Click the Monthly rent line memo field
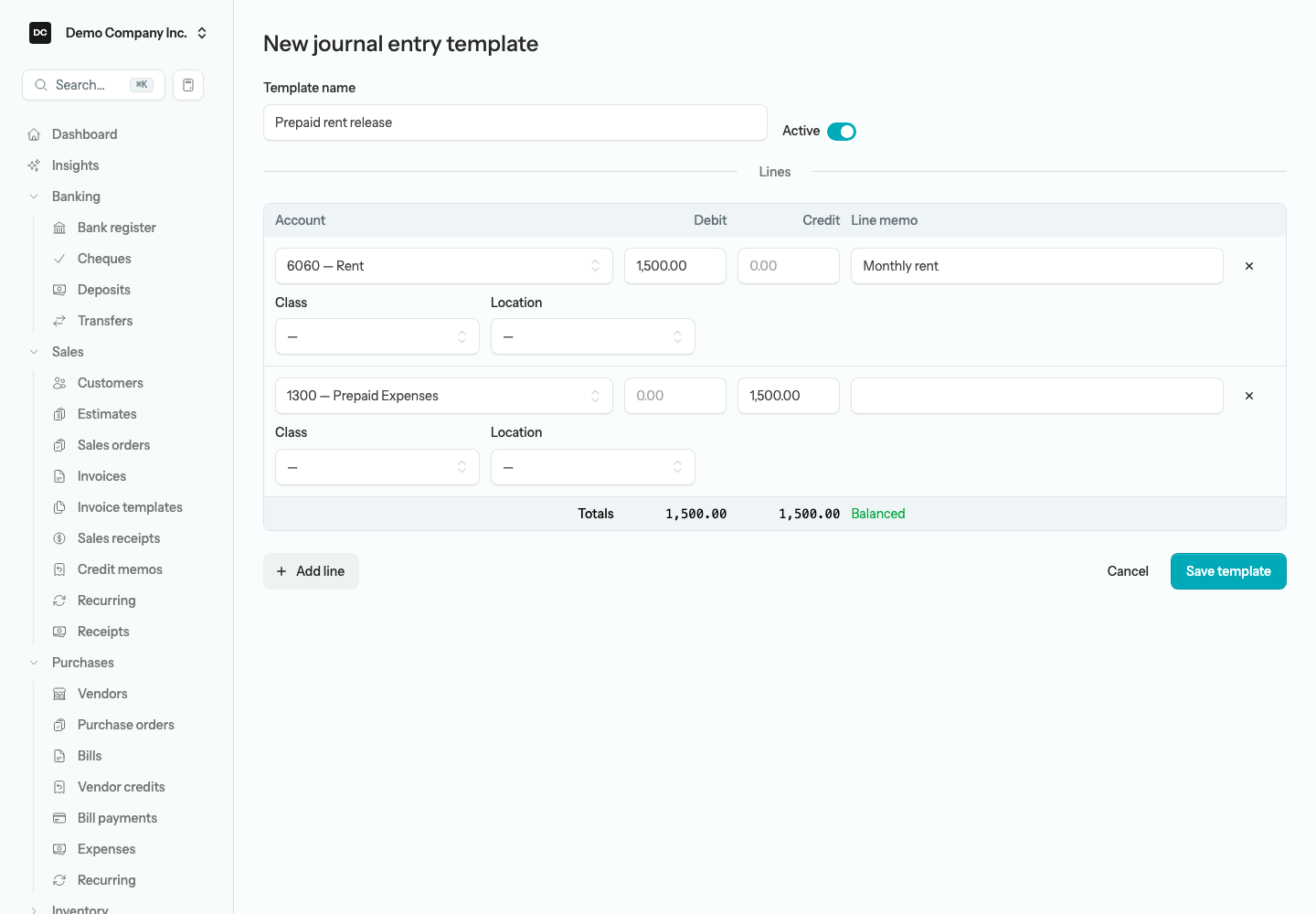The image size is (1316, 914). point(1037,266)
